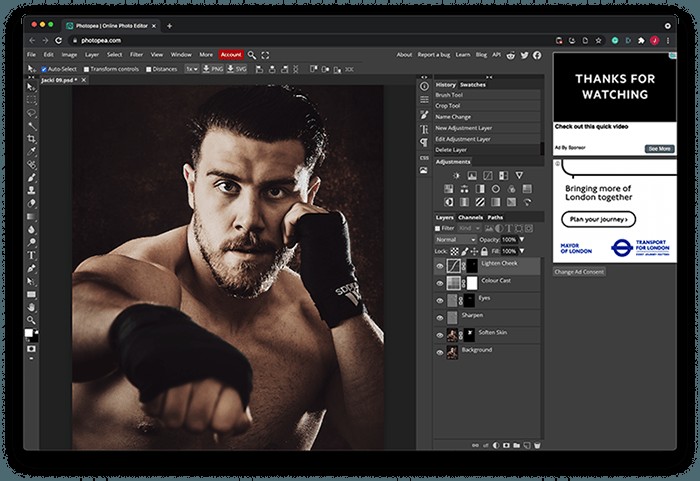Select the Crop tool

click(31, 138)
